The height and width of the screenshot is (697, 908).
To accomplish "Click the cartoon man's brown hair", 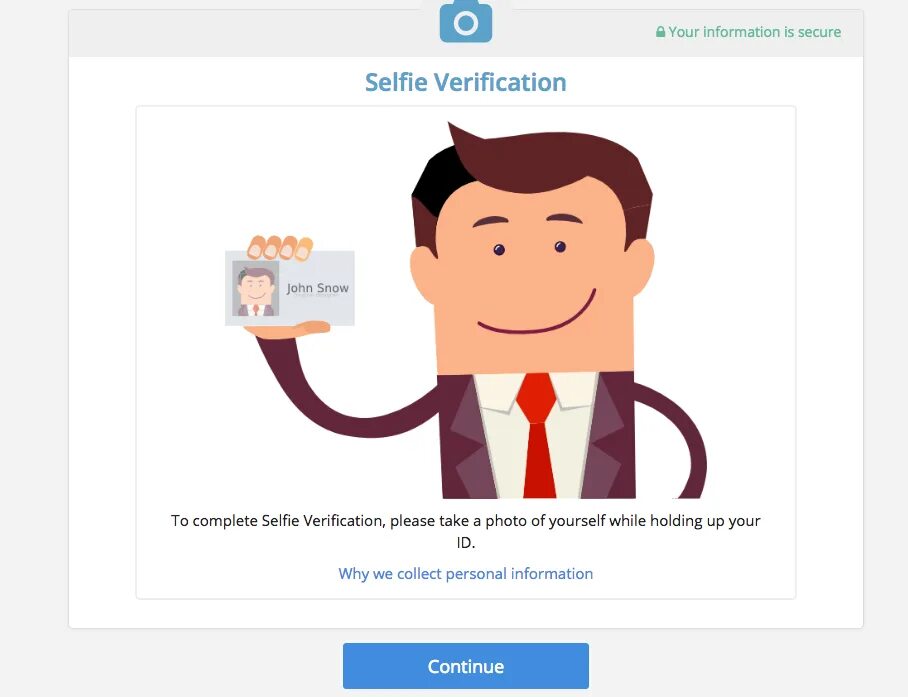I will pyautogui.click(x=539, y=168).
